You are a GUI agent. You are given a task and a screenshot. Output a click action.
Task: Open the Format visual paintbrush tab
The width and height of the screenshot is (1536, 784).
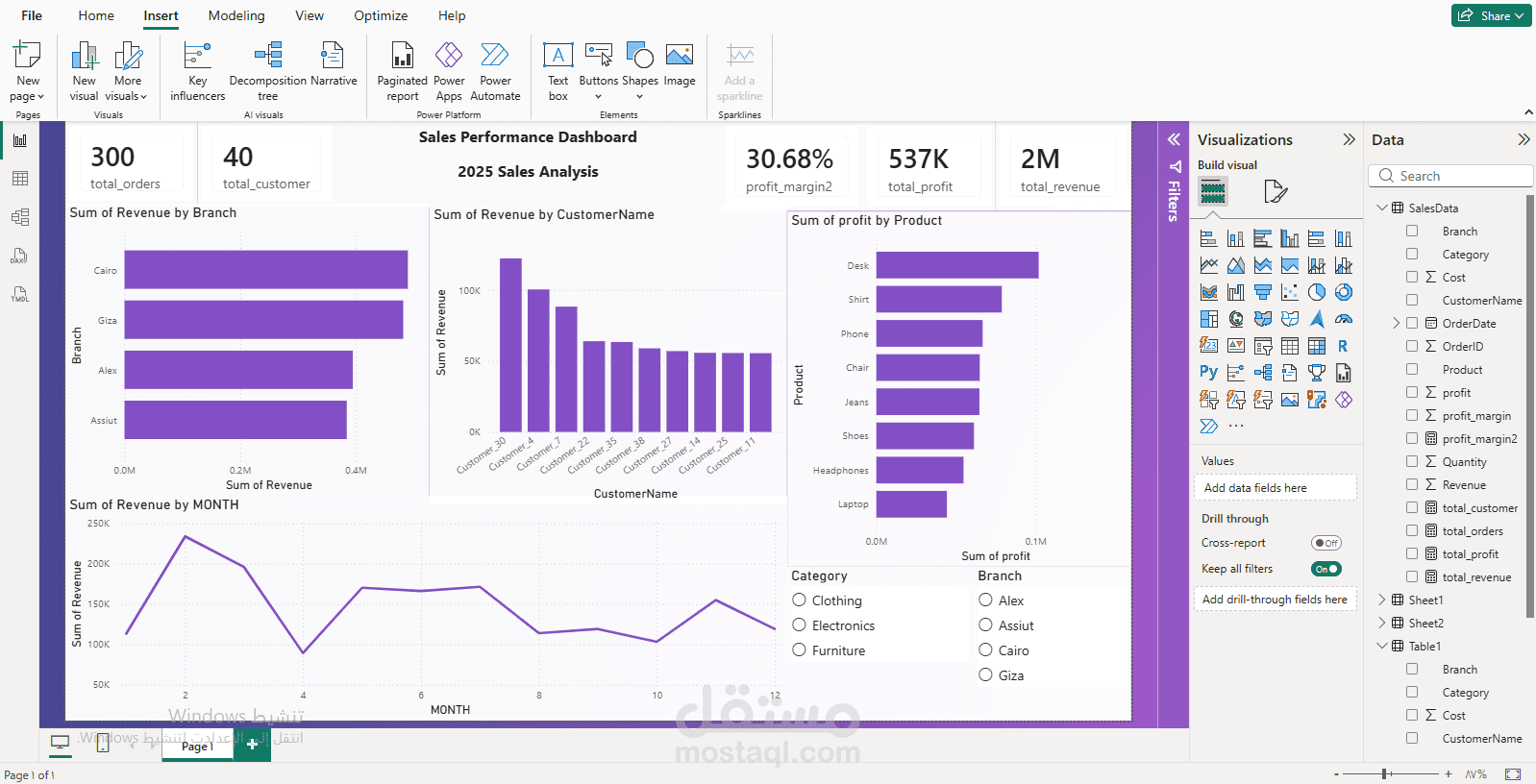(1275, 192)
